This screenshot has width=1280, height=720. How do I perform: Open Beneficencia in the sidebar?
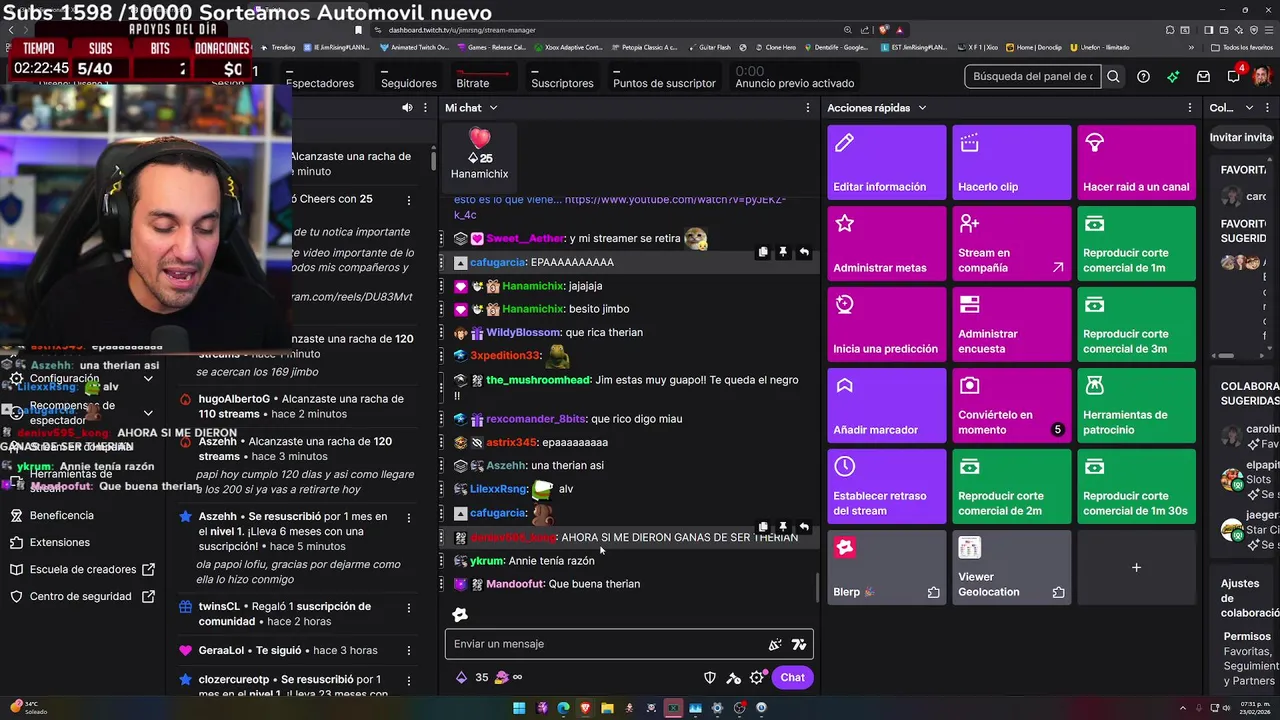[61, 515]
